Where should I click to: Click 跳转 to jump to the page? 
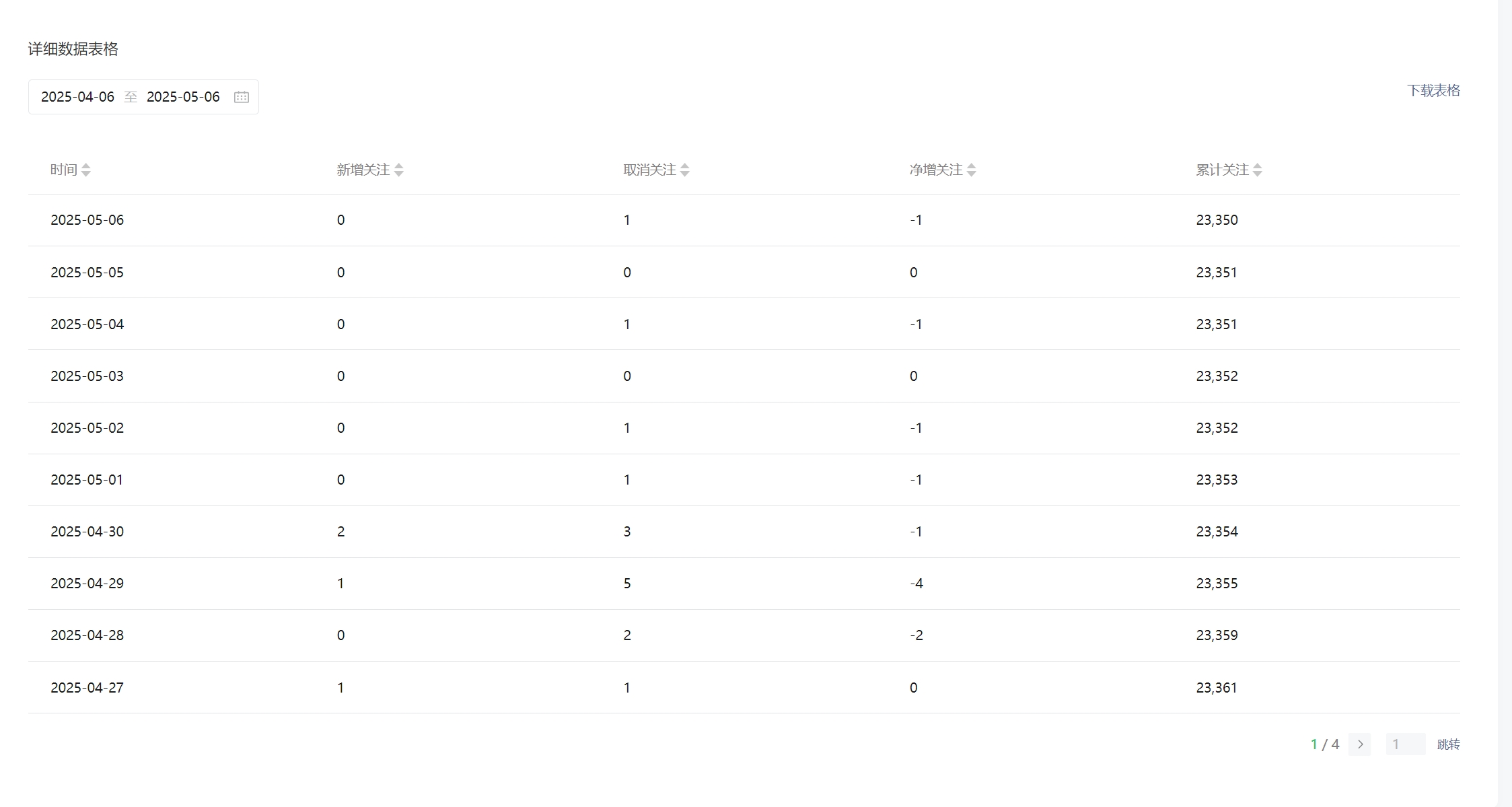coord(1448,744)
